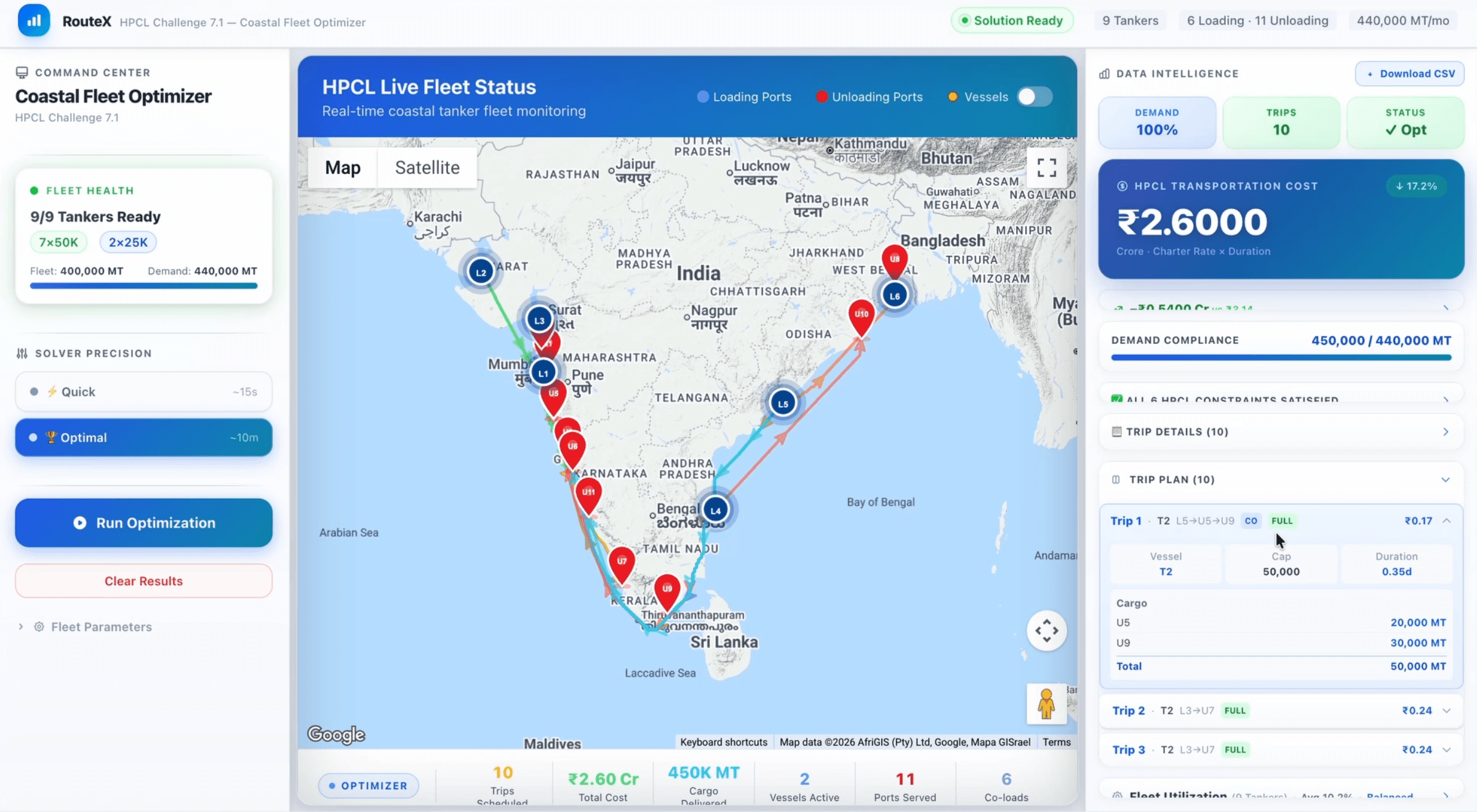Click Run Optimization button
Viewport: 1477px width, 812px height.
coord(143,523)
